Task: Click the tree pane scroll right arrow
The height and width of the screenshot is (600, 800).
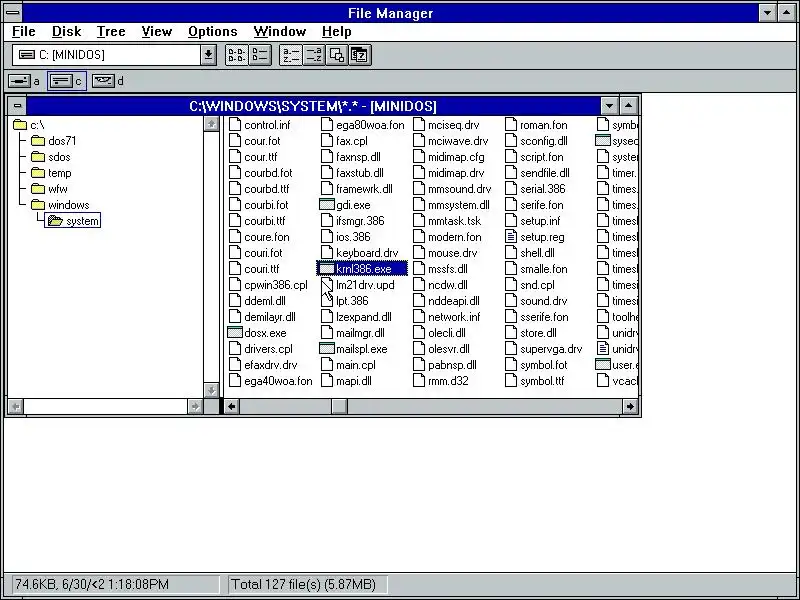Action: [x=195, y=407]
